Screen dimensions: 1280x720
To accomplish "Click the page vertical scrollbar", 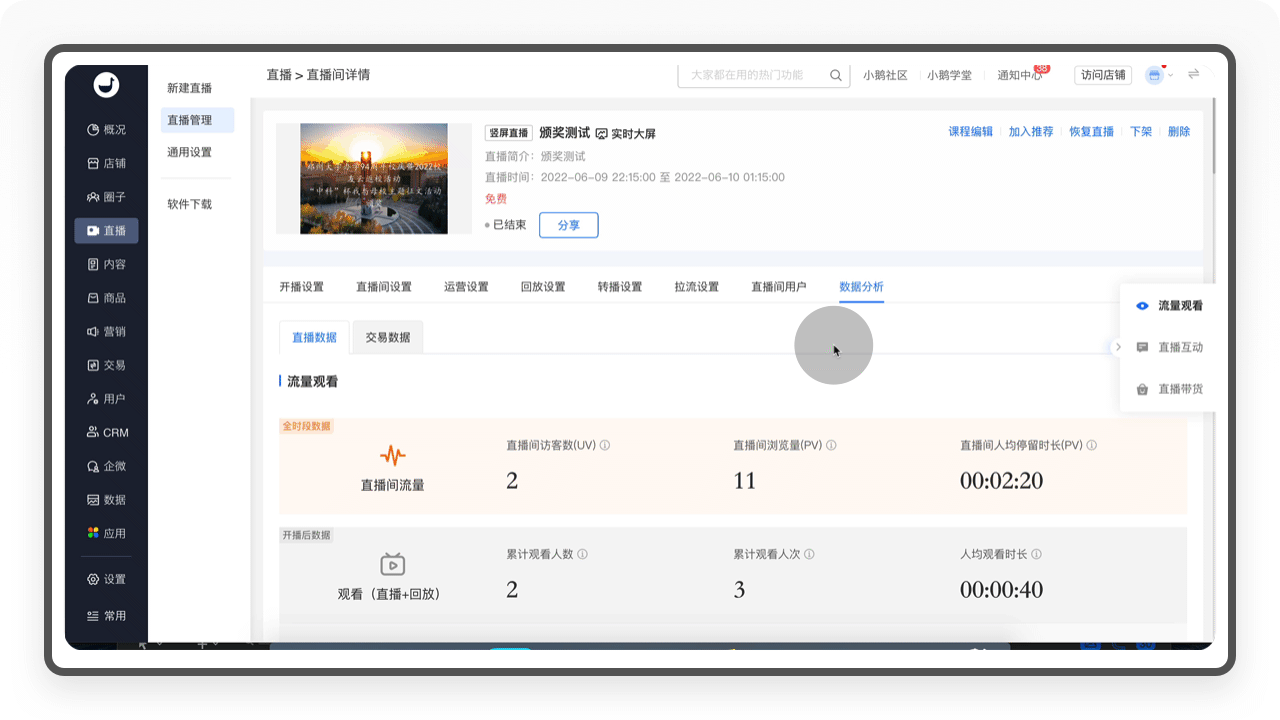I will tap(1213, 137).
